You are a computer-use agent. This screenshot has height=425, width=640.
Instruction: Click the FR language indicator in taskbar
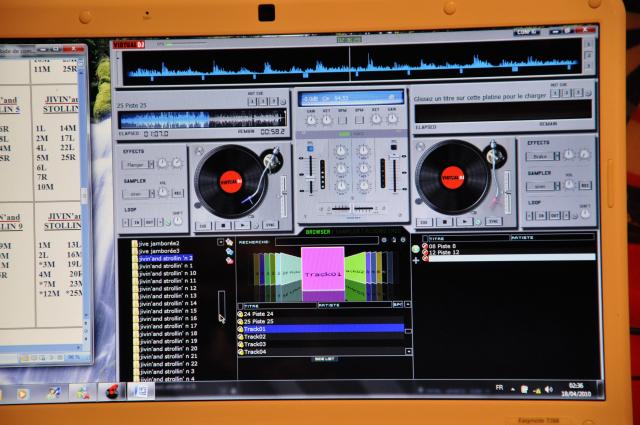tap(499, 388)
